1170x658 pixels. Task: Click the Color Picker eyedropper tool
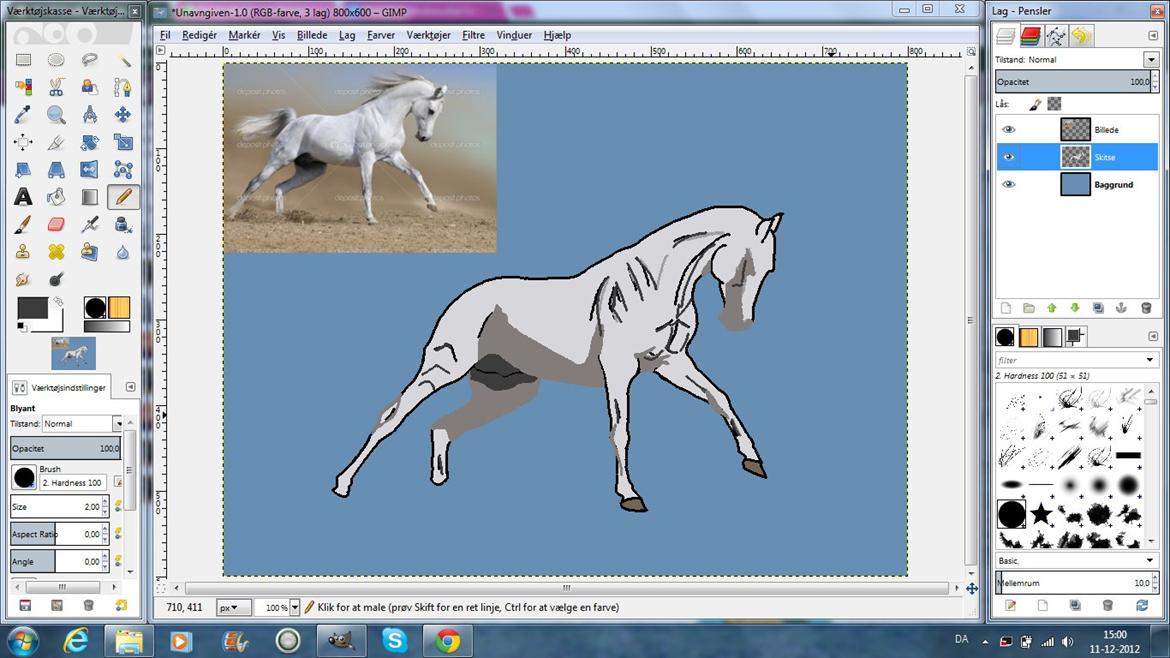[x=23, y=115]
